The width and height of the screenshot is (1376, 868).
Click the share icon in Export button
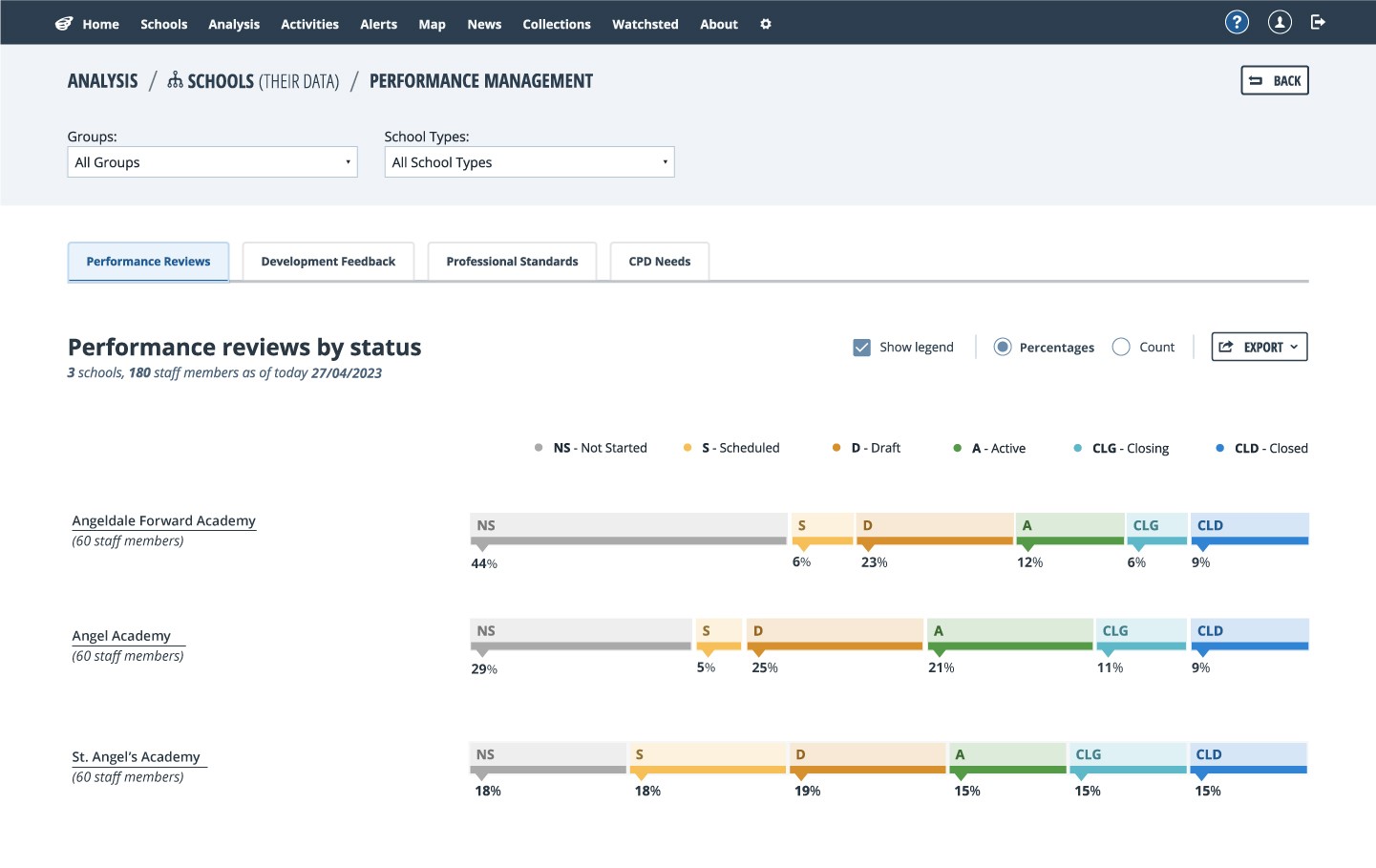1226,347
